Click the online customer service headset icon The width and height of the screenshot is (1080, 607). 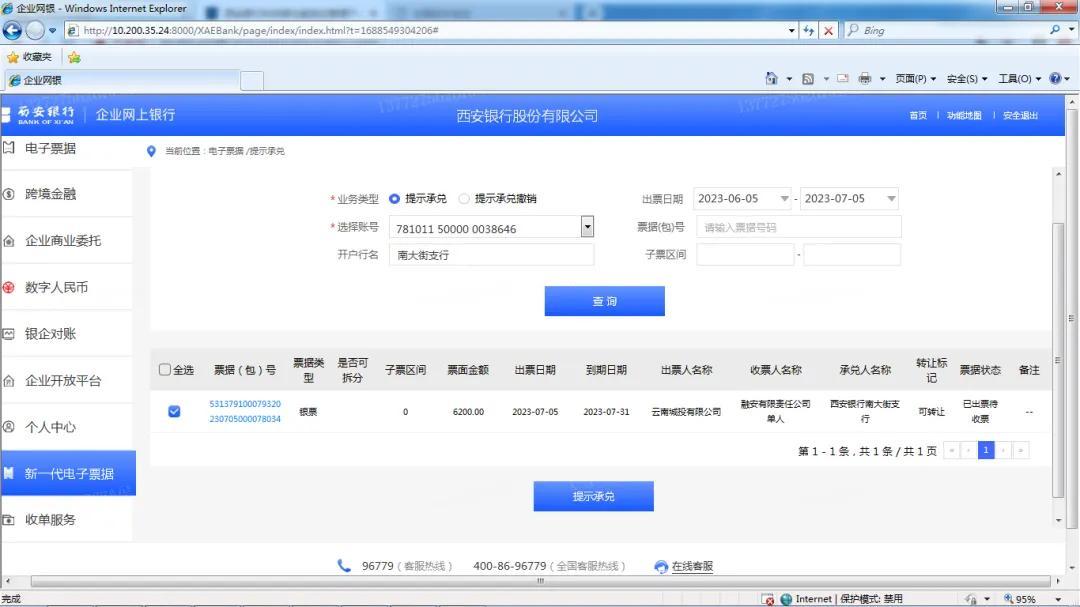661,566
